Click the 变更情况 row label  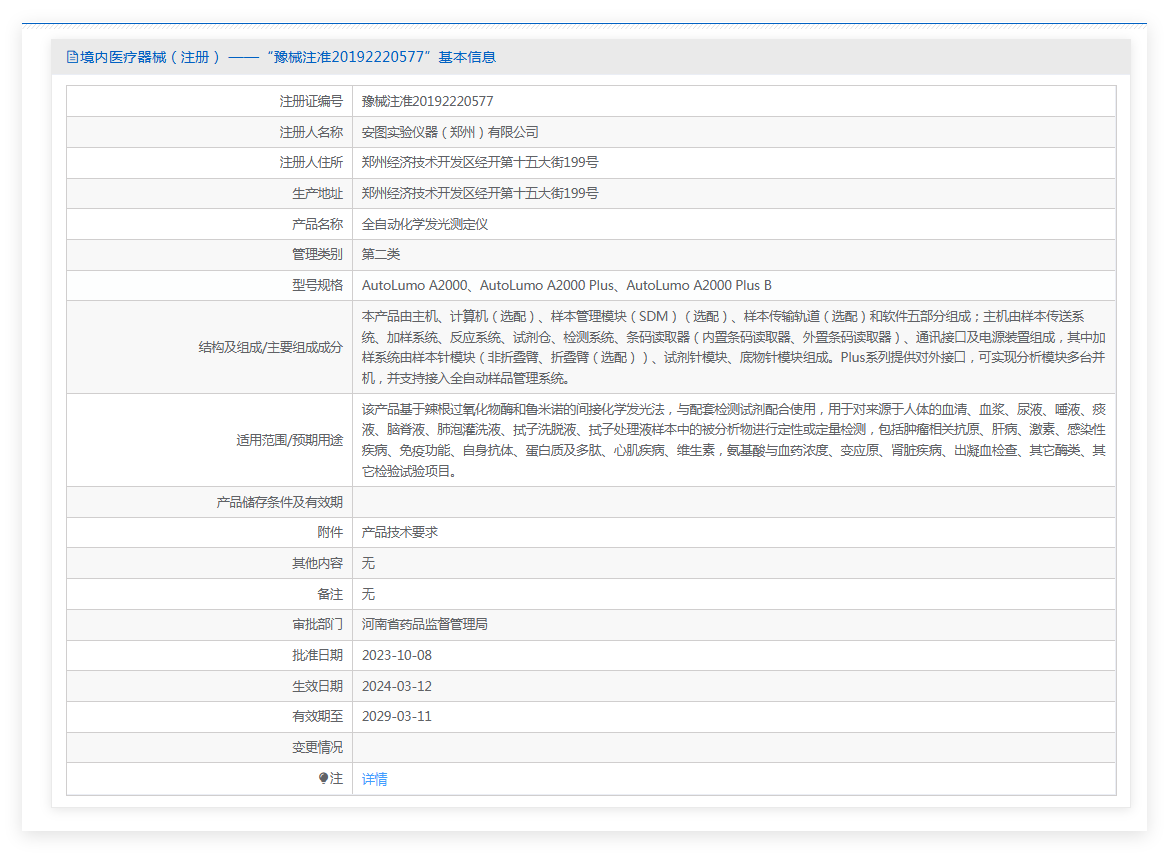(x=318, y=748)
